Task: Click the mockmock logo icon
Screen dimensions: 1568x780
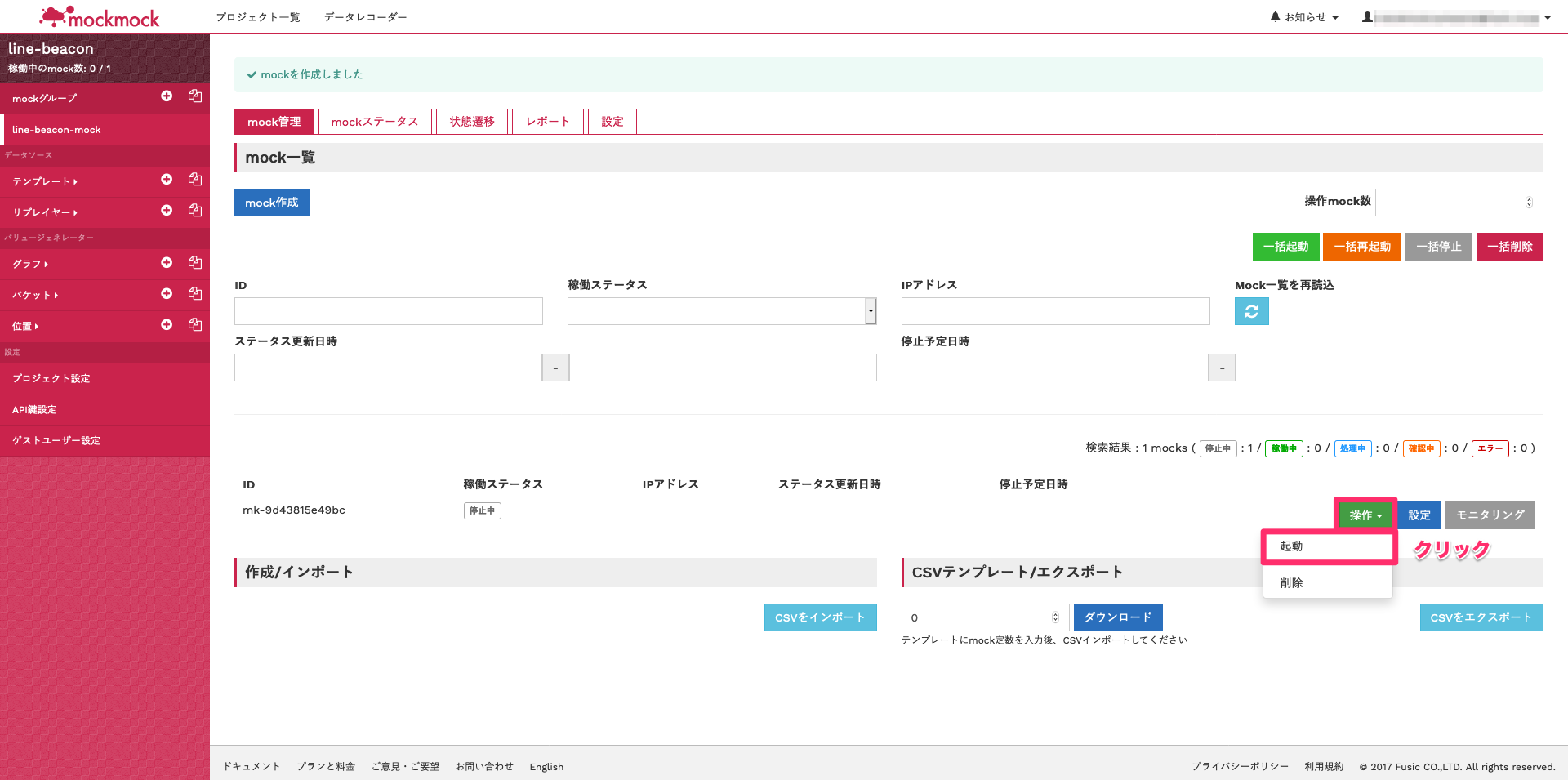Action: click(56, 15)
